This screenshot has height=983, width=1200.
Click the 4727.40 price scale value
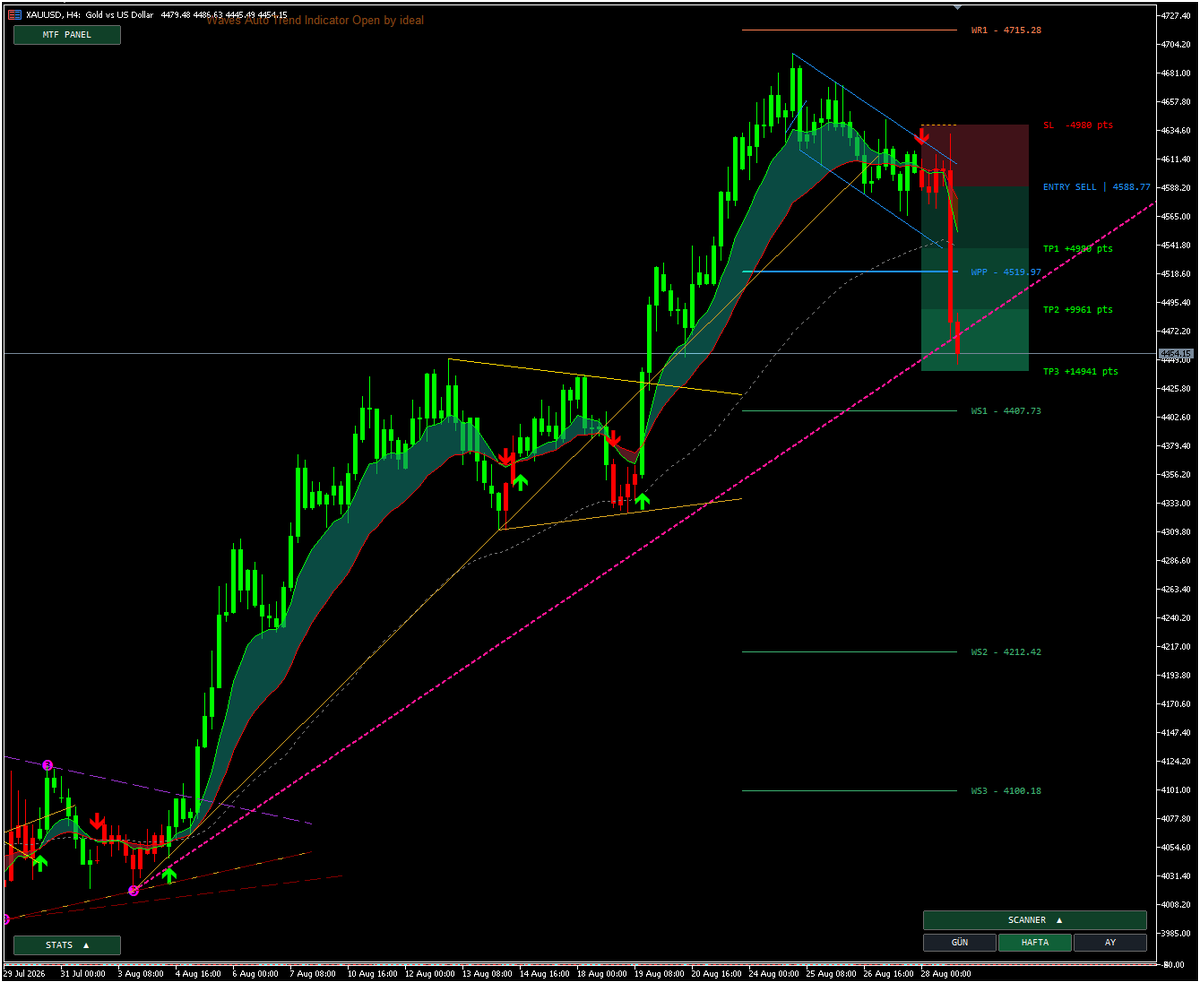click(1175, 15)
